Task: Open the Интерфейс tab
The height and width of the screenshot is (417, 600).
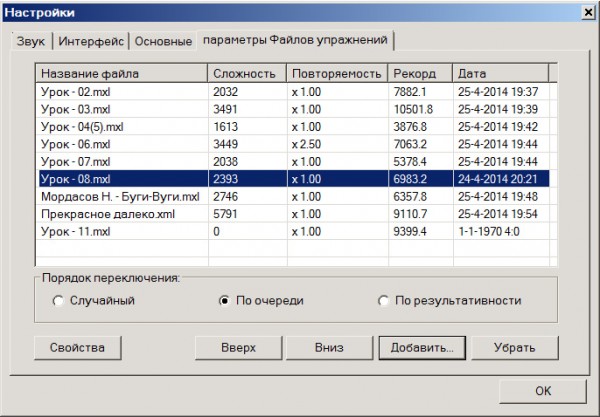Action: [x=91, y=42]
